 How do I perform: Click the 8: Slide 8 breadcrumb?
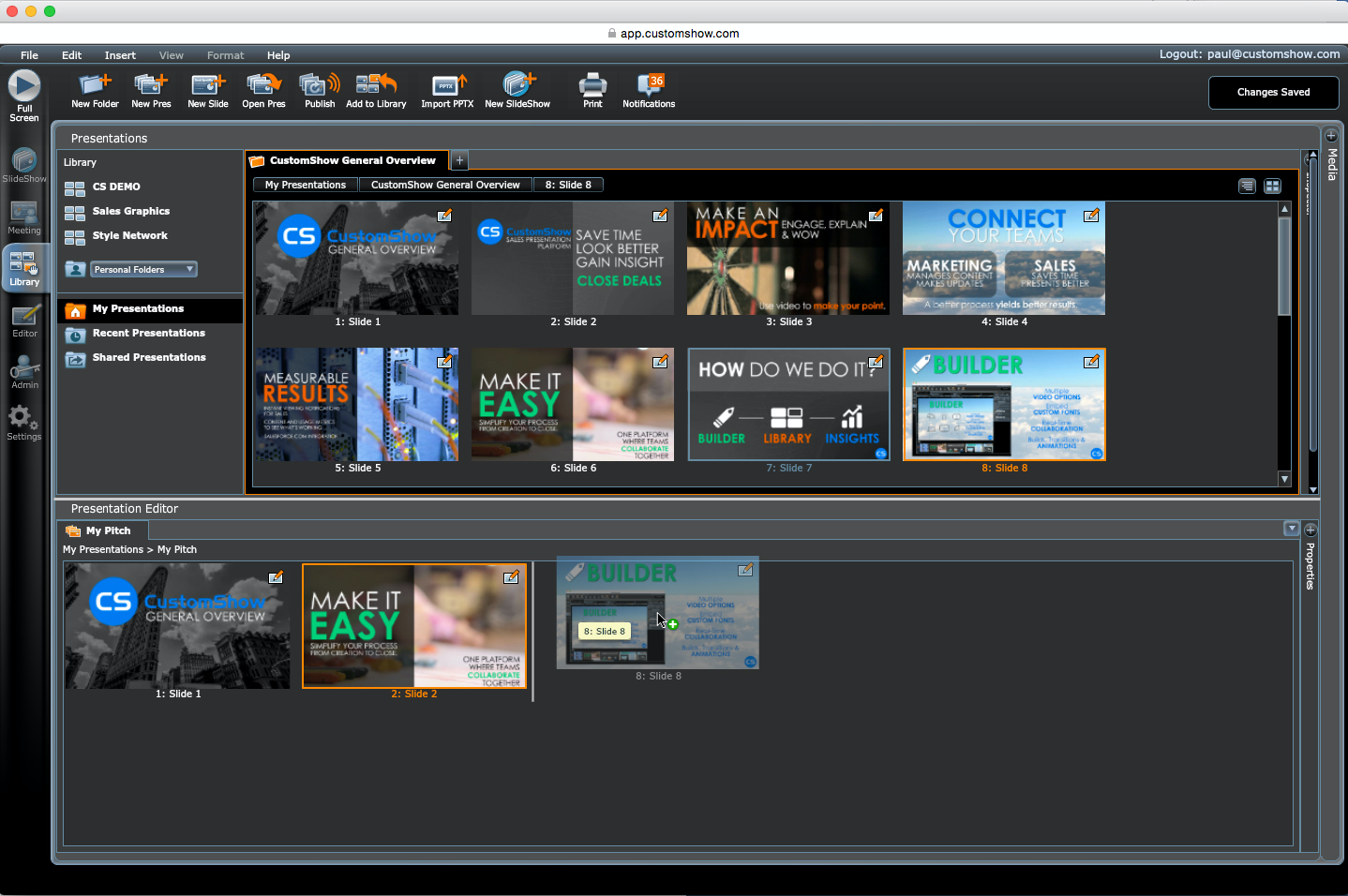(x=568, y=185)
